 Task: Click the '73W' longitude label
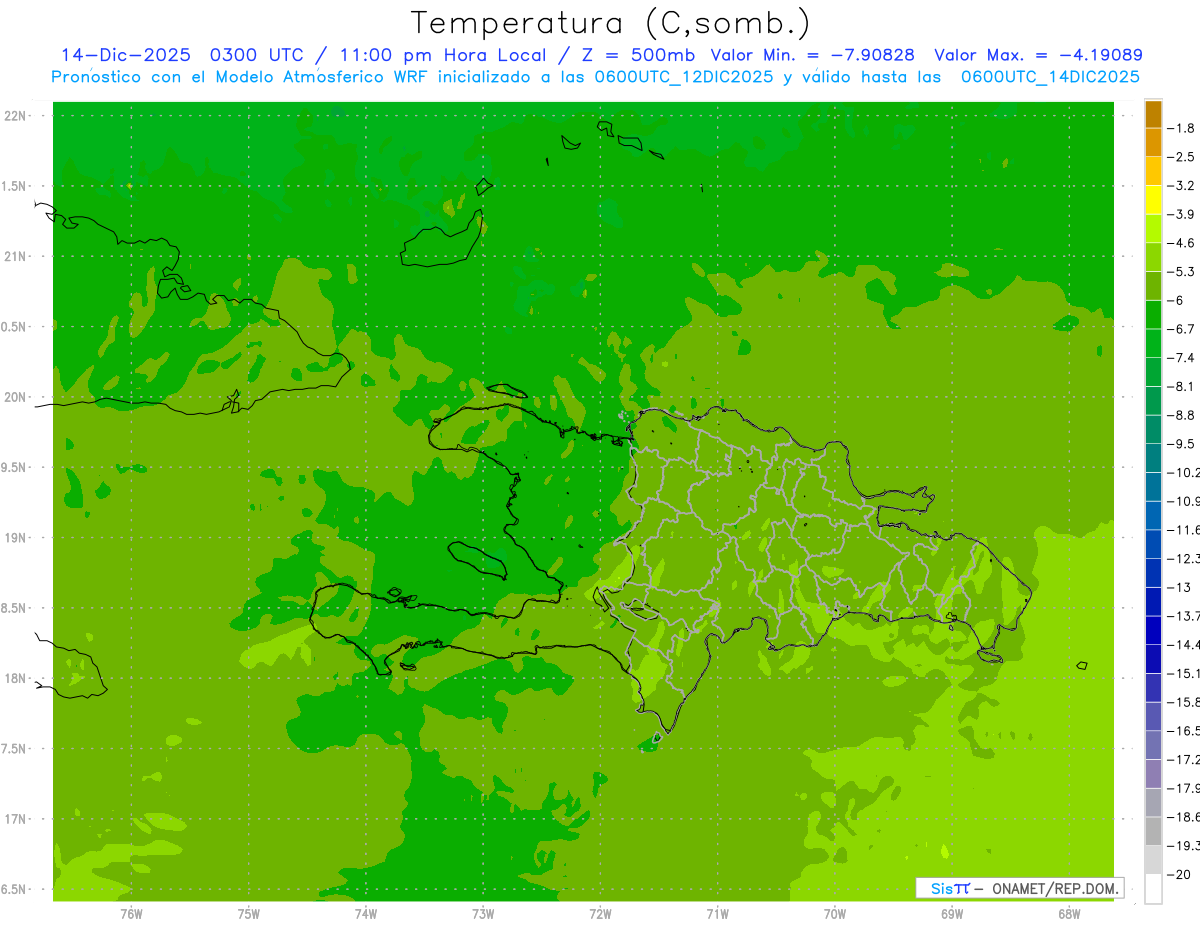(x=483, y=914)
